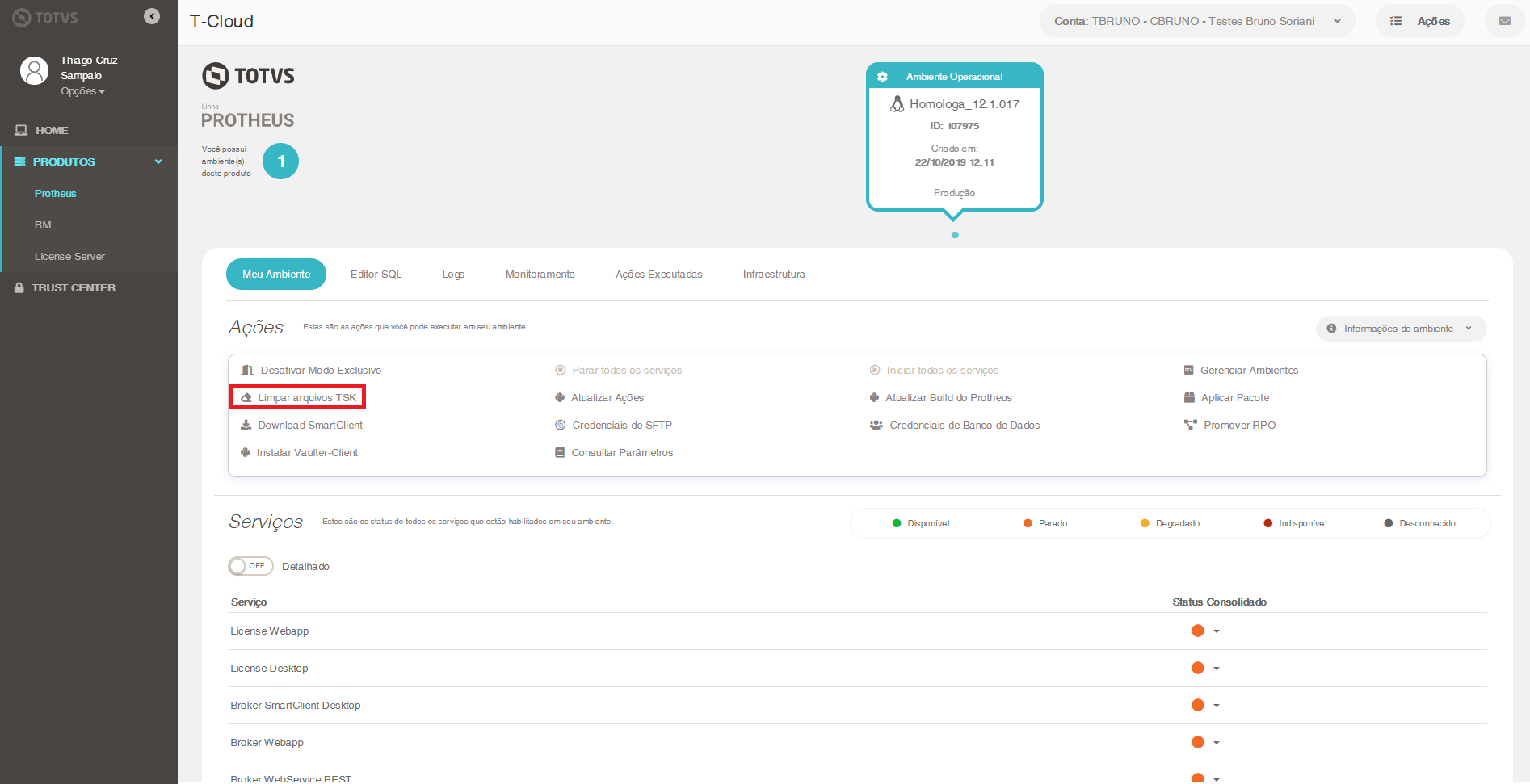Click the Atualizar Ações puzzle icon
This screenshot has height=784, width=1530.
pyautogui.click(x=560, y=398)
